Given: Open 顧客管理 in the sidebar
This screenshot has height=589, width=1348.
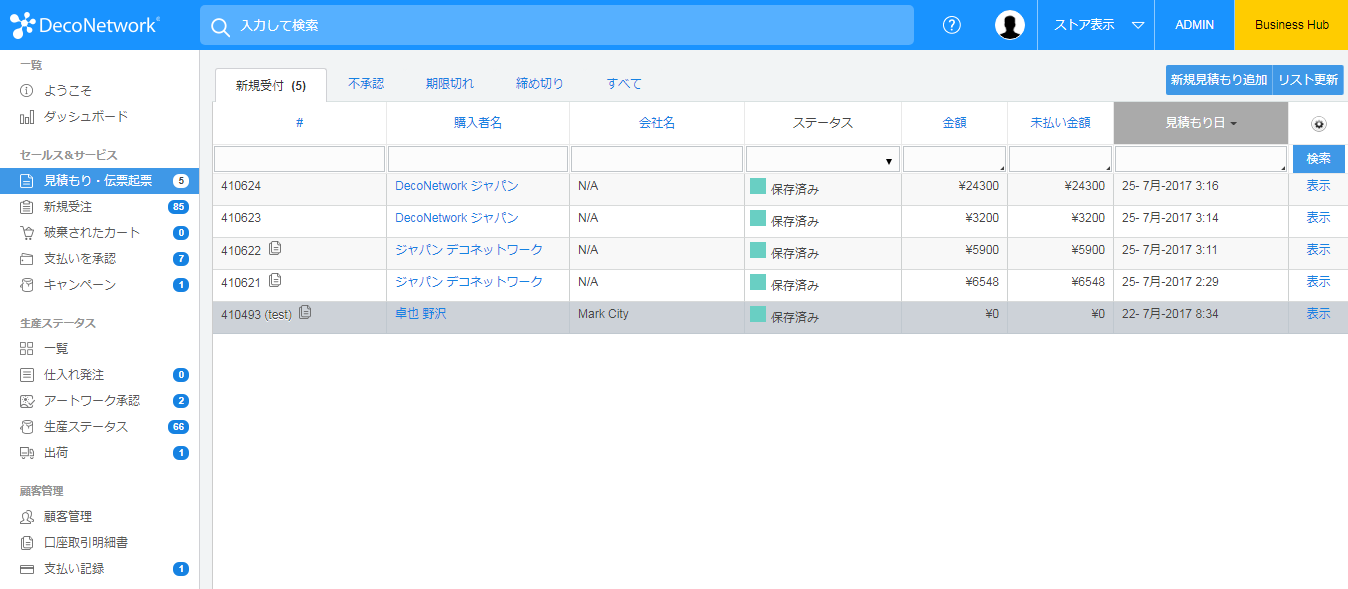Looking at the screenshot, I should pyautogui.click(x=67, y=517).
